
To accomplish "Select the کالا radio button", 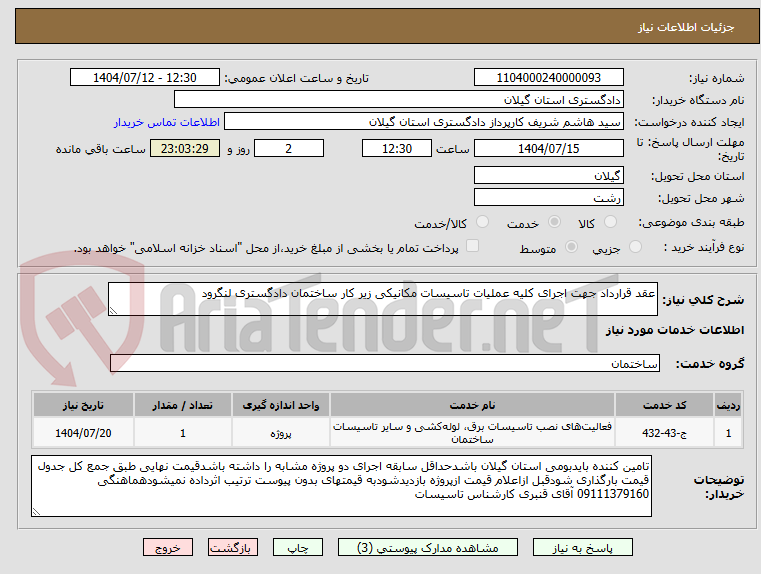I will click(x=610, y=222).
